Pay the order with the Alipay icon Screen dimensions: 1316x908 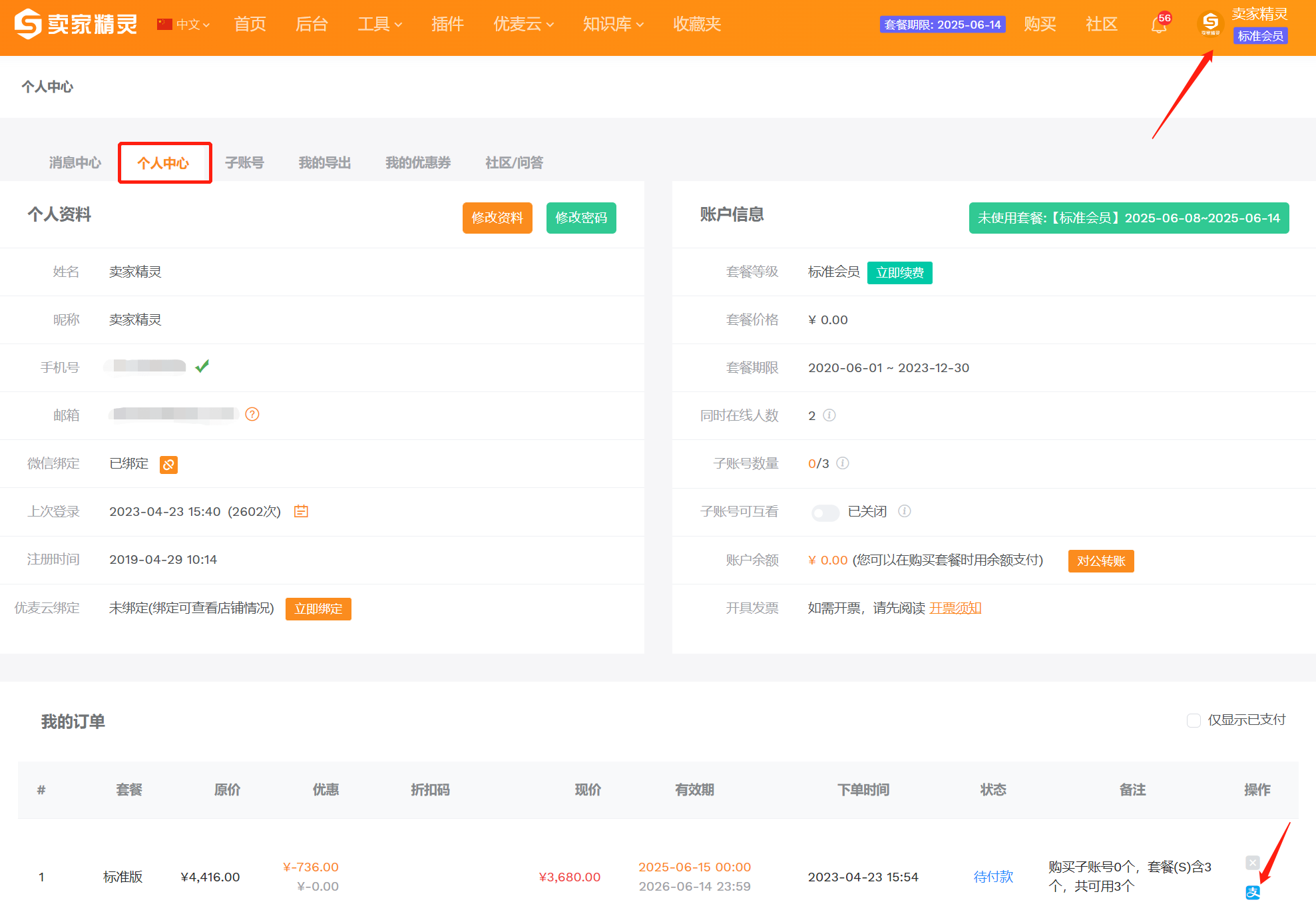click(x=1253, y=893)
